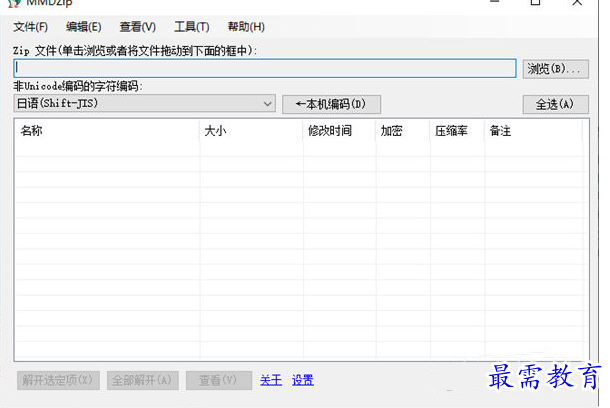Viewport: 610px width, 408px height.
Task: Open the 关于 link
Action: click(271, 380)
